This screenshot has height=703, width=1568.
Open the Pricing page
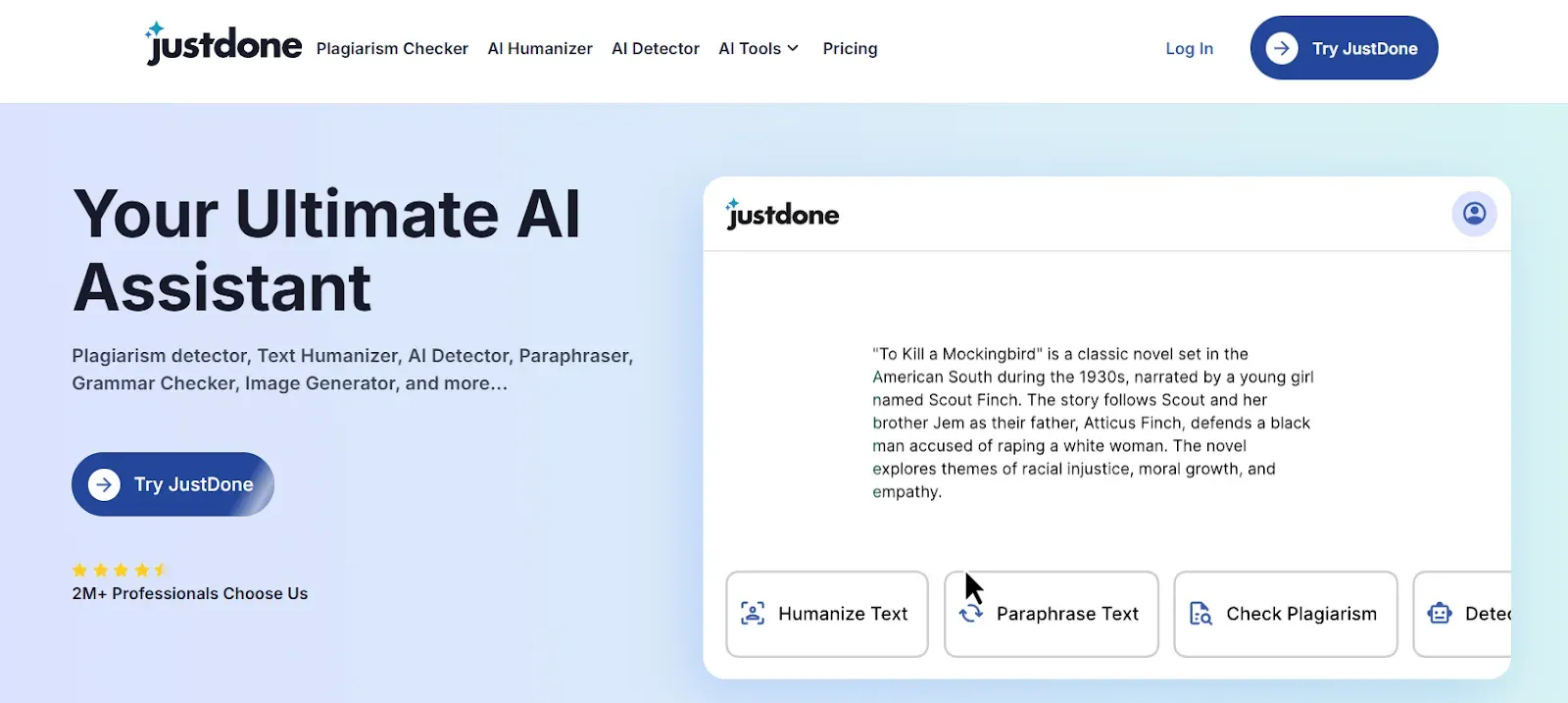click(x=850, y=48)
